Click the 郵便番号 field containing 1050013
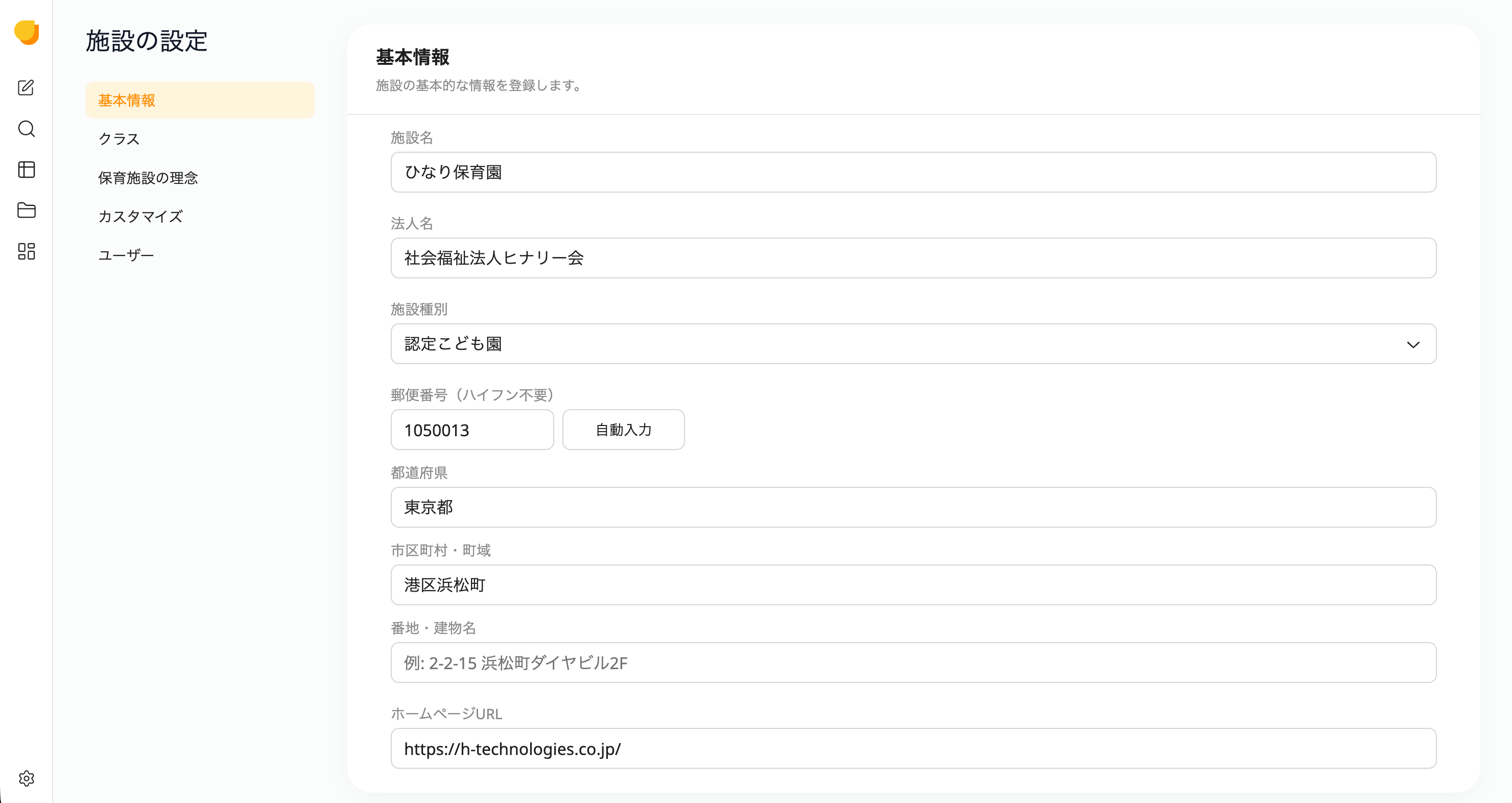1512x803 pixels. coord(472,430)
